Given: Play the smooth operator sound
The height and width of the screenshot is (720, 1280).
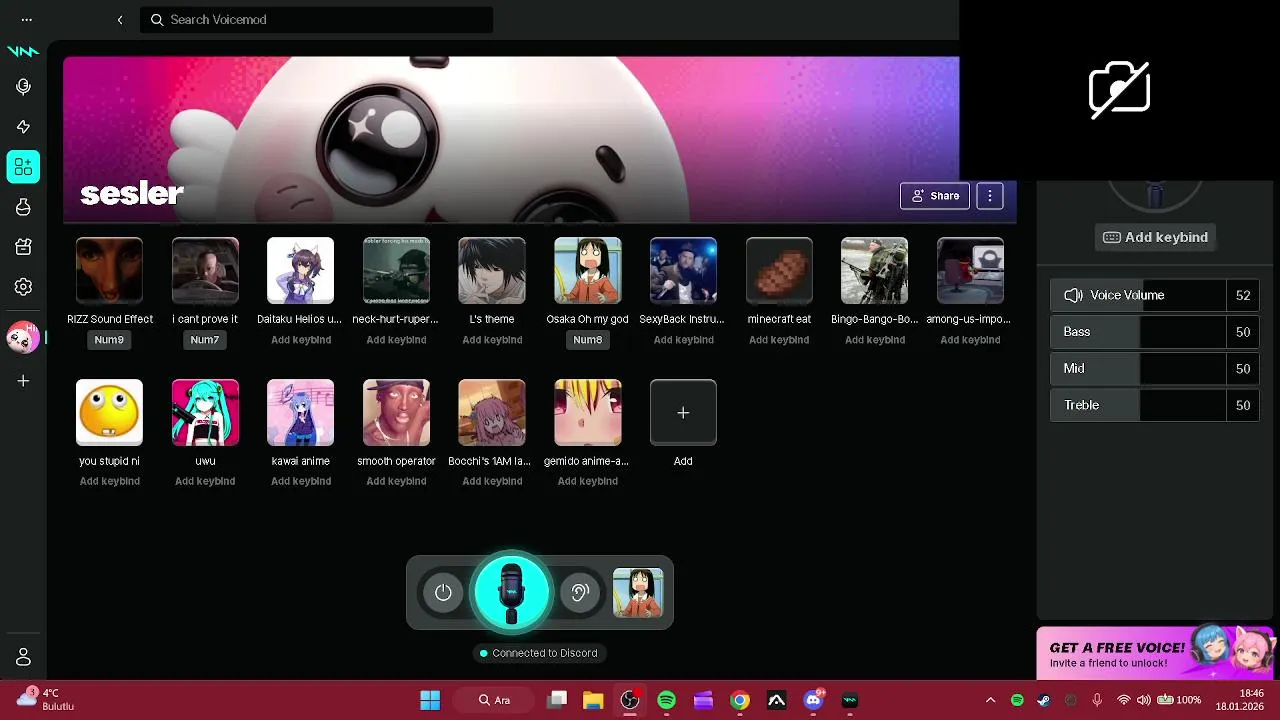Looking at the screenshot, I should [396, 412].
